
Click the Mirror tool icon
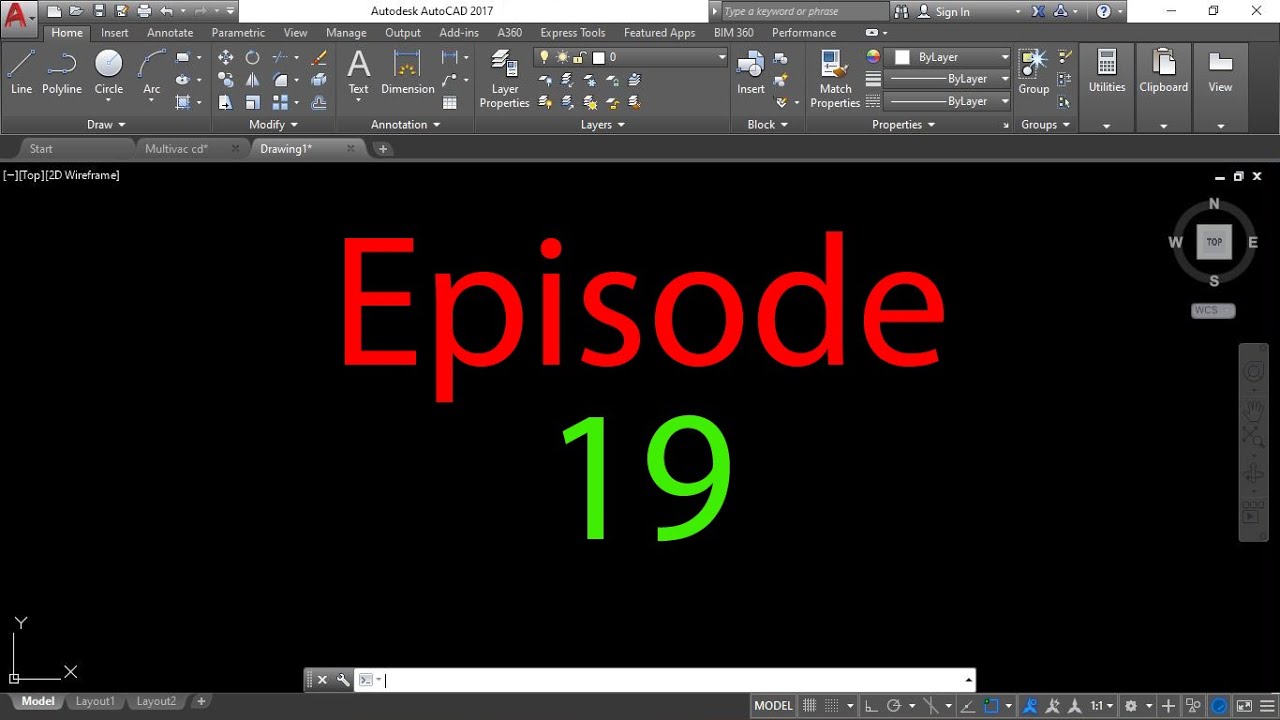pyautogui.click(x=253, y=80)
